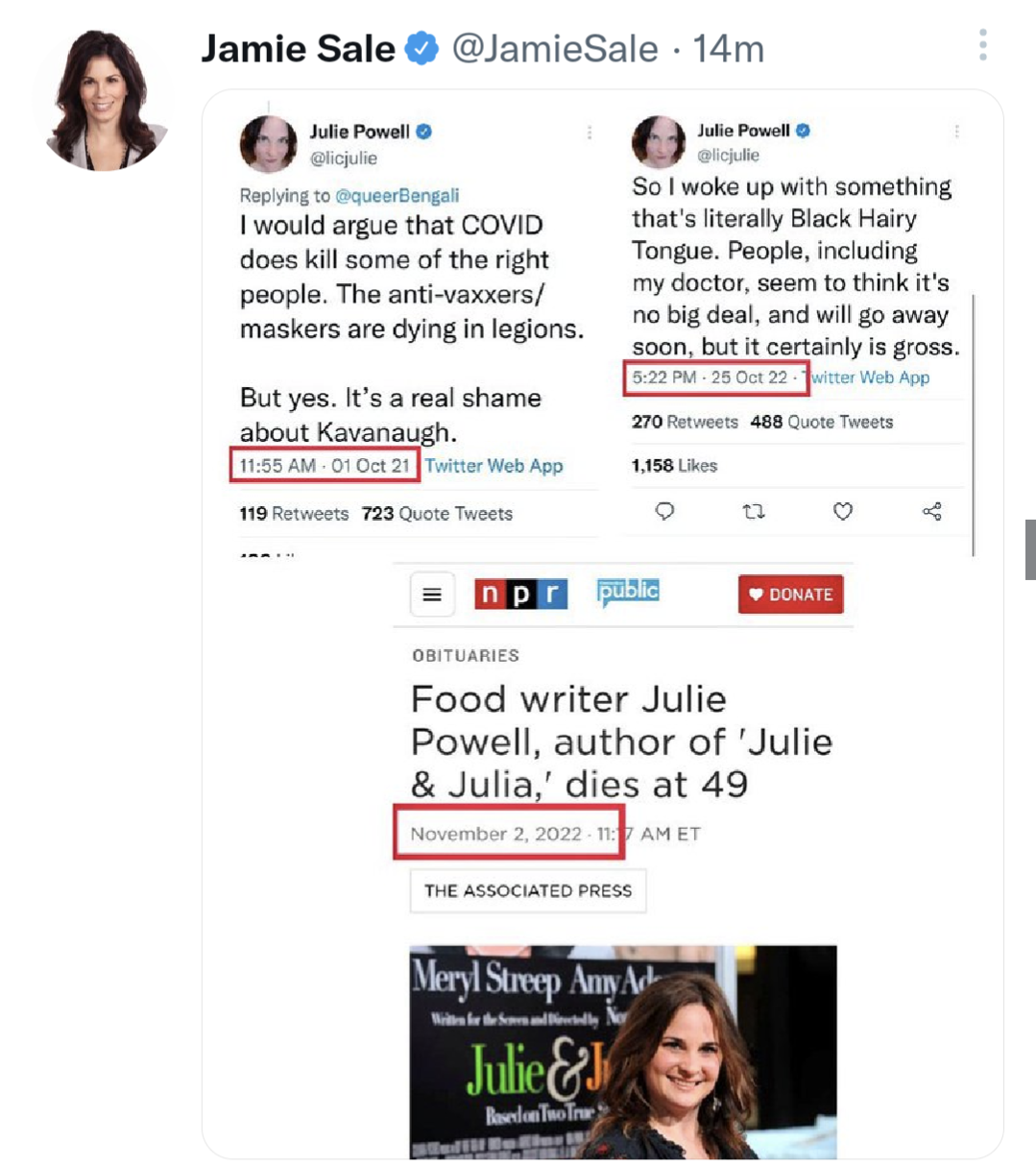
Task: Click the Julie & Julia premiere photo
Action: (x=623, y=1052)
